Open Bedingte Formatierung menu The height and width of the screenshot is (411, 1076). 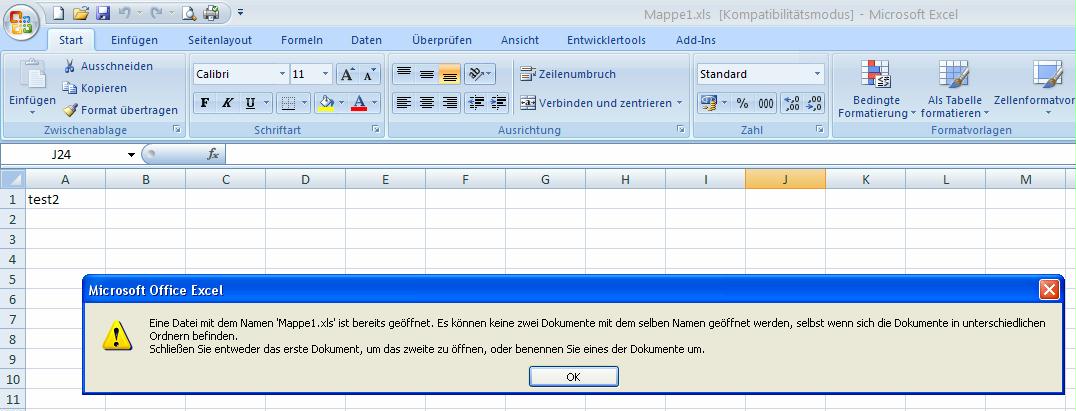876,89
